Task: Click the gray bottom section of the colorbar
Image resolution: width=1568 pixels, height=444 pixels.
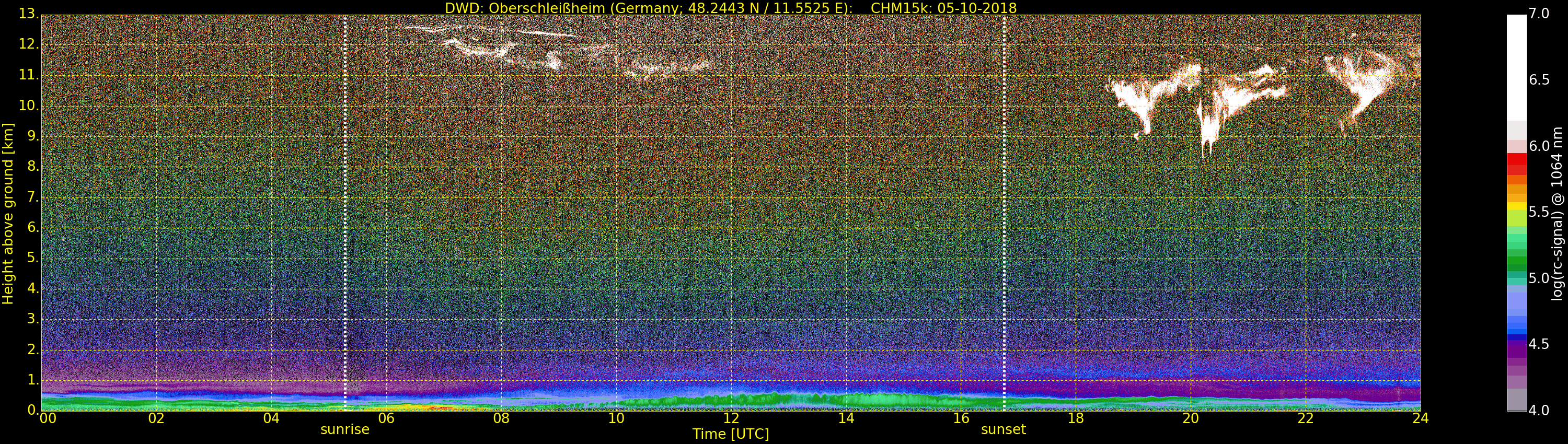Action: [1516, 400]
